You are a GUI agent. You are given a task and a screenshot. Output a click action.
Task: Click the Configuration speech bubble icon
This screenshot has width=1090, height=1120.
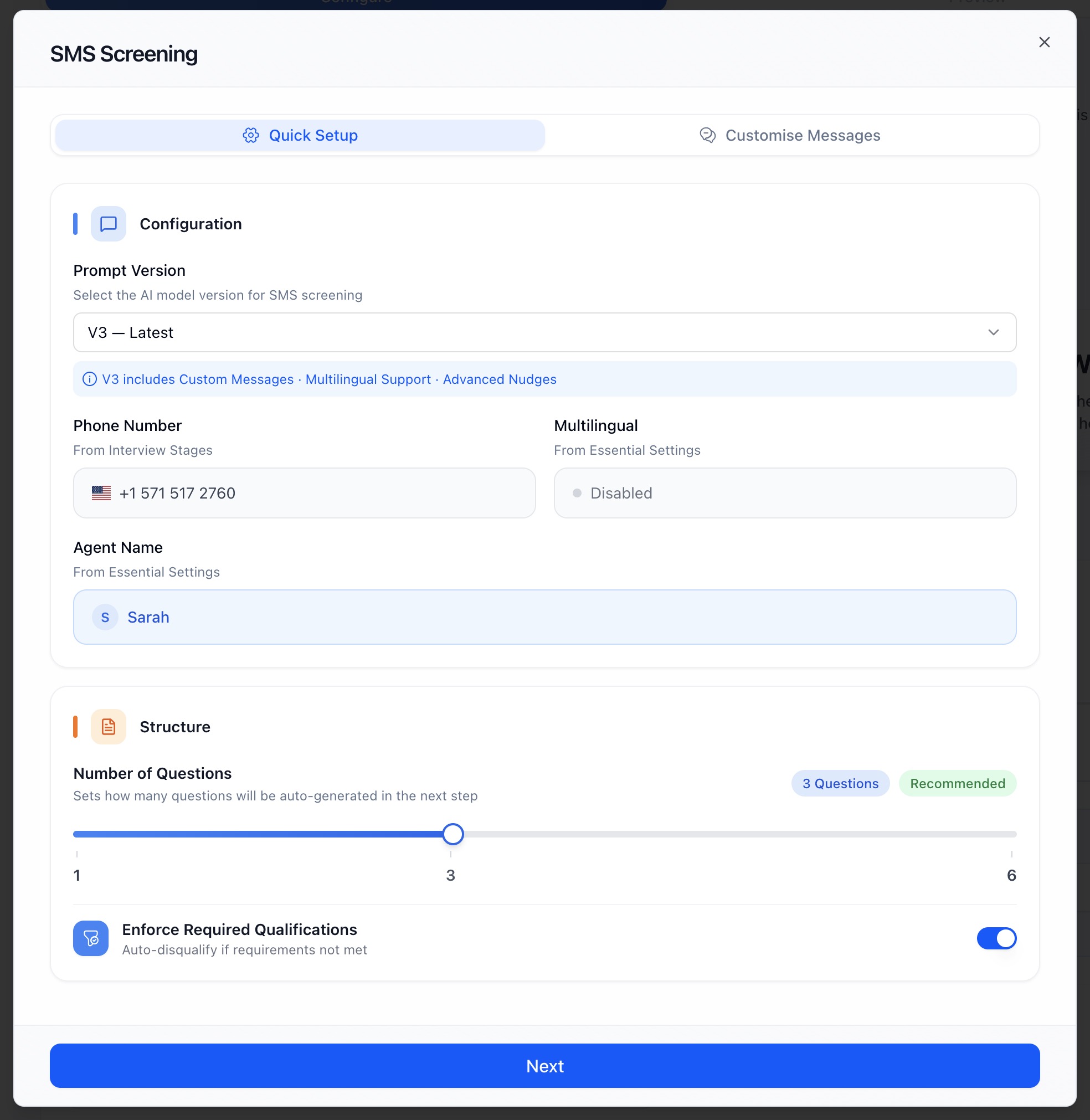point(108,224)
